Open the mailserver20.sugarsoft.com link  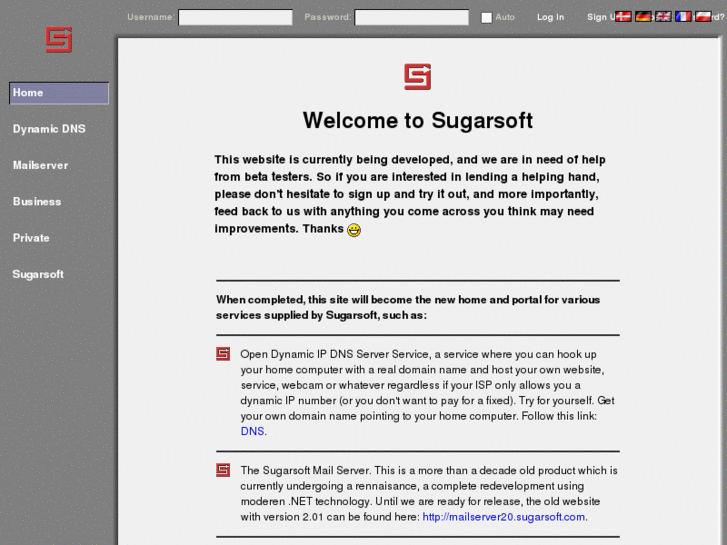504,517
